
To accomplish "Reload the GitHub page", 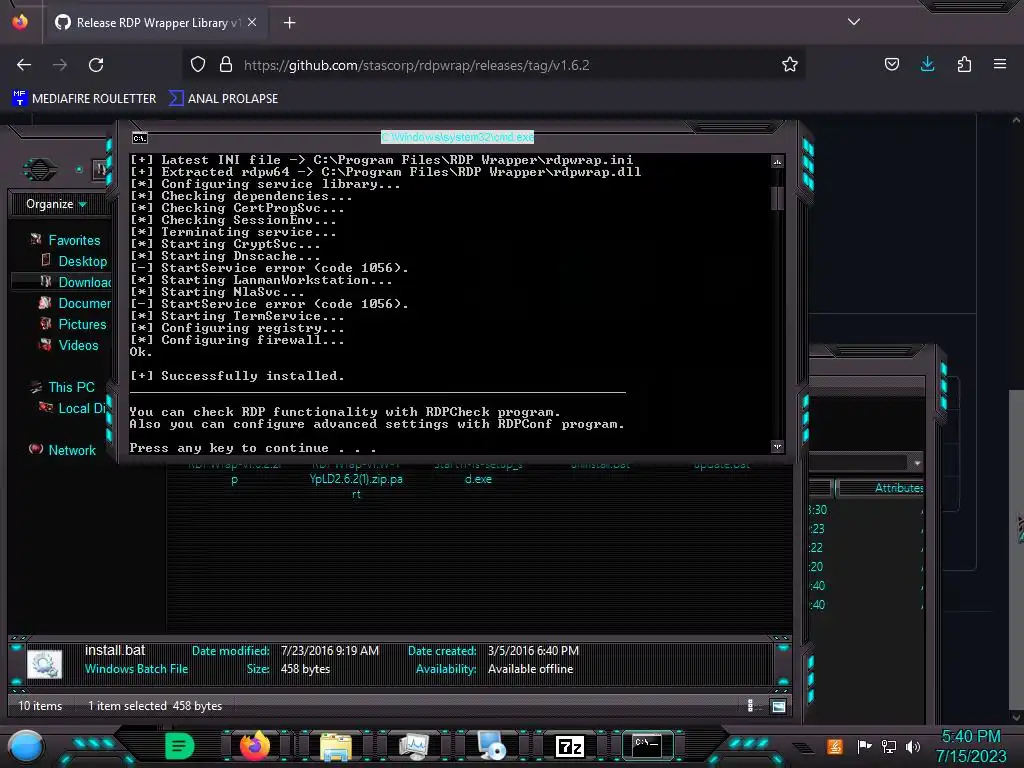I will pos(96,65).
